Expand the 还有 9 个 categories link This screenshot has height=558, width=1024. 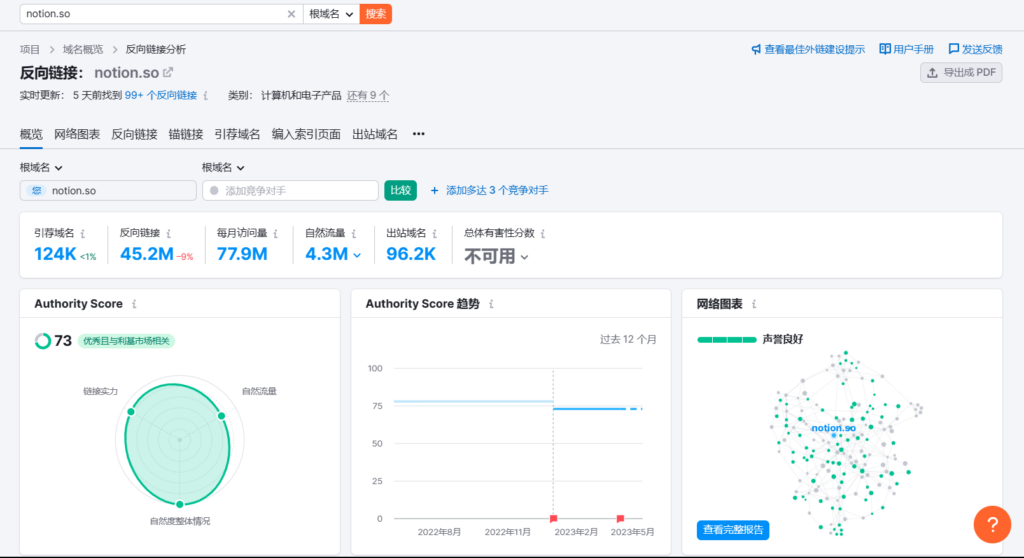tap(368, 95)
